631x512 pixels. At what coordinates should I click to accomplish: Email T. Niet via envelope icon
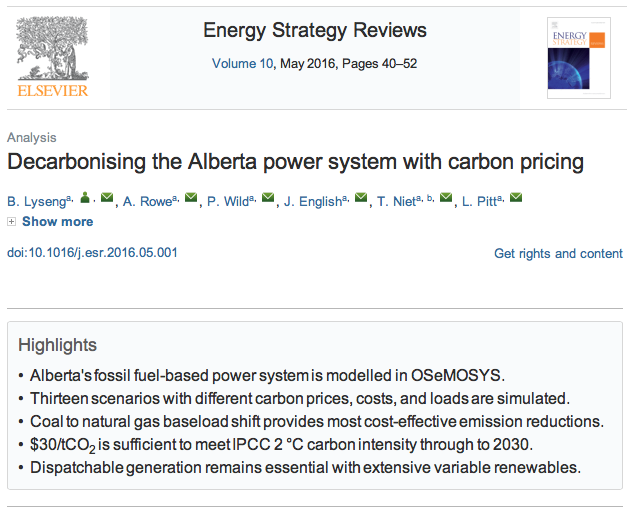[446, 198]
